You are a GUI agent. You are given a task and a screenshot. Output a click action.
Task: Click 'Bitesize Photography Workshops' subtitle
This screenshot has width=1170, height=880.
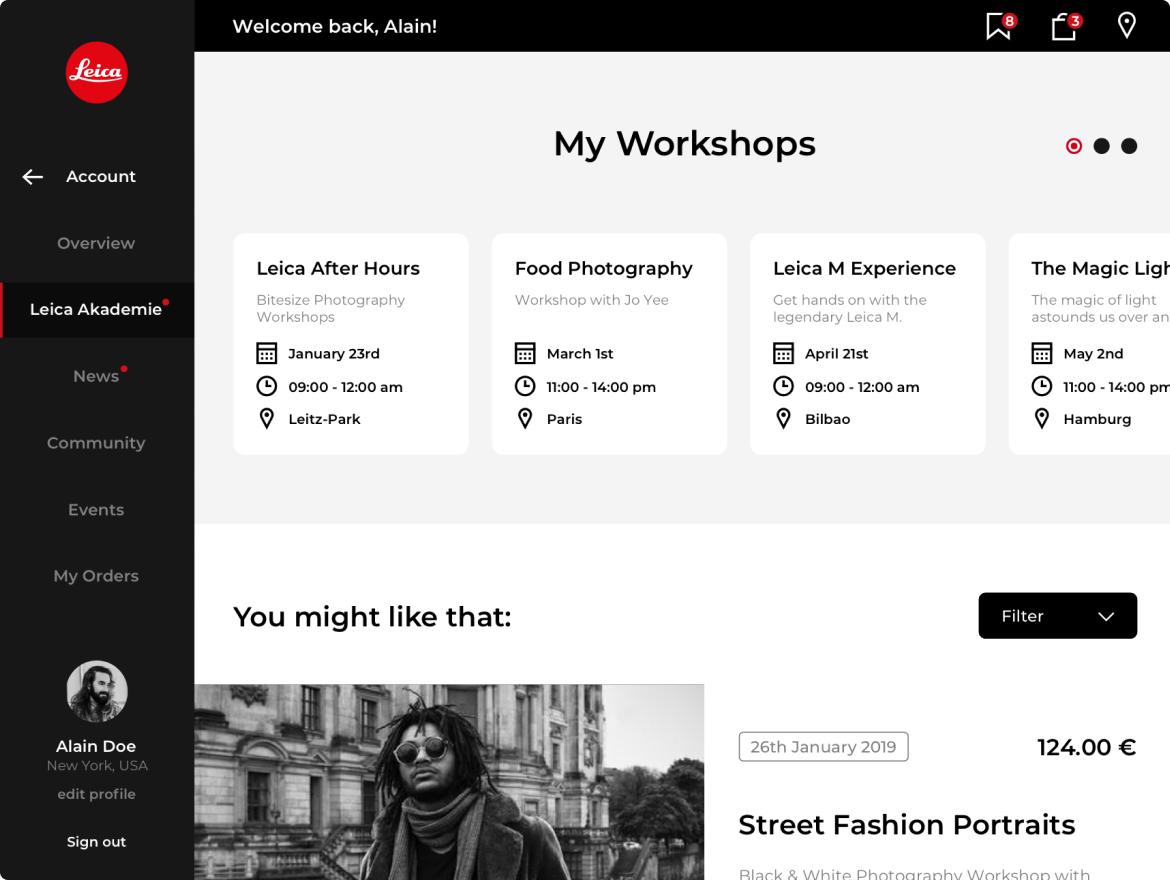tap(331, 308)
